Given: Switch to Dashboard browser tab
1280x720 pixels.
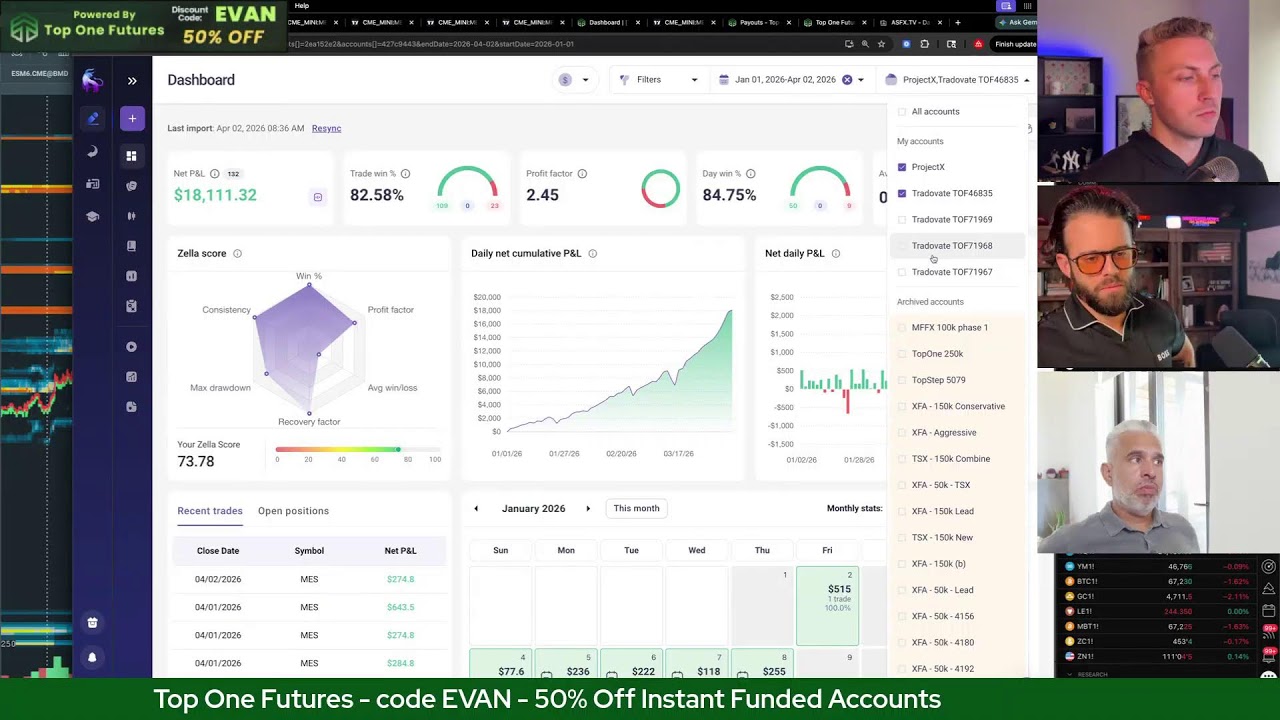Looking at the screenshot, I should tap(610, 22).
